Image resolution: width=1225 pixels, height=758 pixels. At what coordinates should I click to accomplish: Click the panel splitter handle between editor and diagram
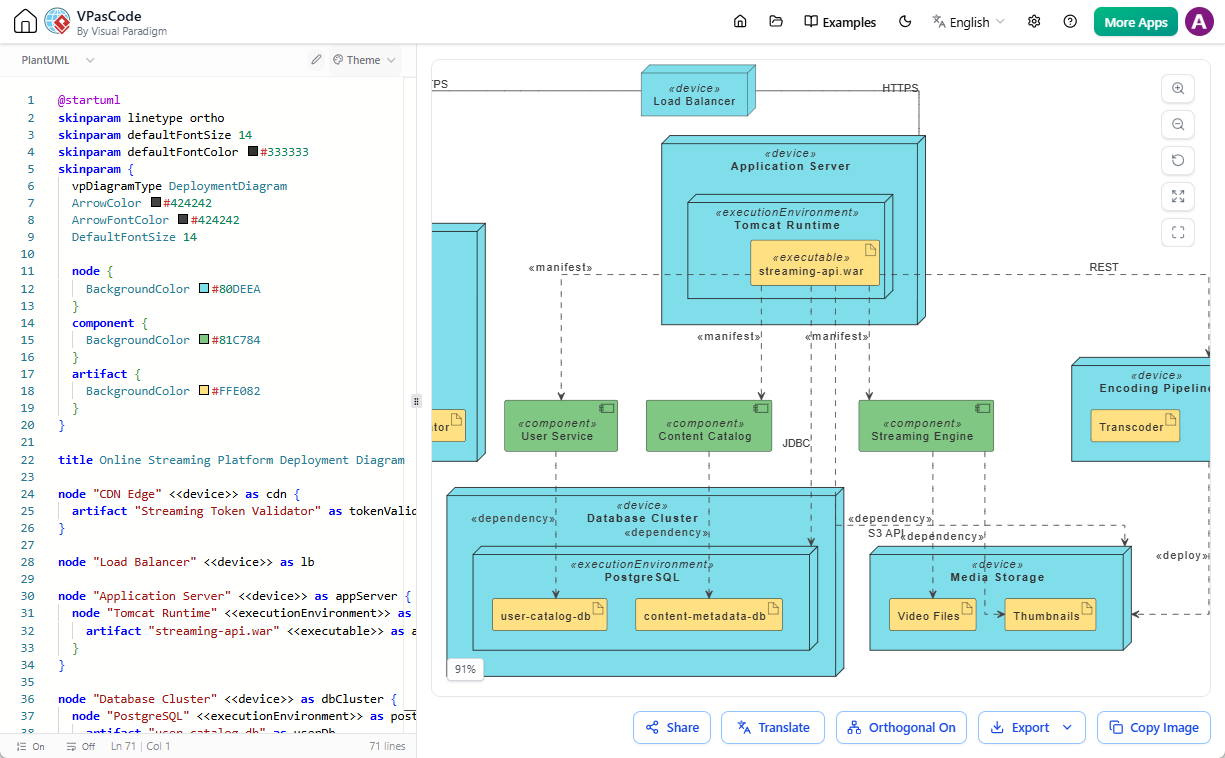tap(416, 400)
